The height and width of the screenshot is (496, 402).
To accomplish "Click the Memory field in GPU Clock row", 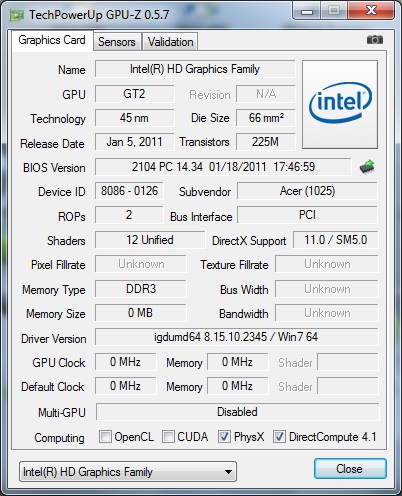I will 237,362.
